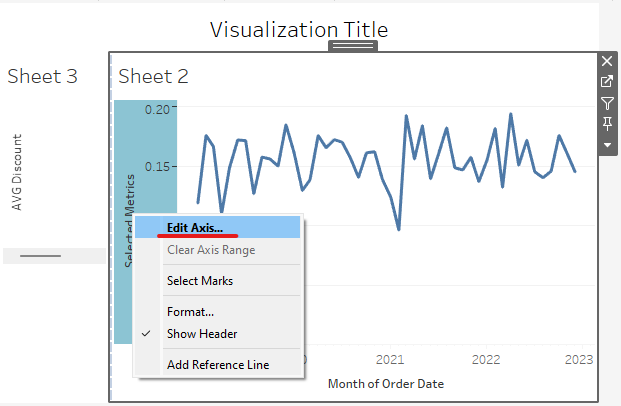
Task: Click the 2023 tick label on the axis
Action: pyautogui.click(x=579, y=360)
